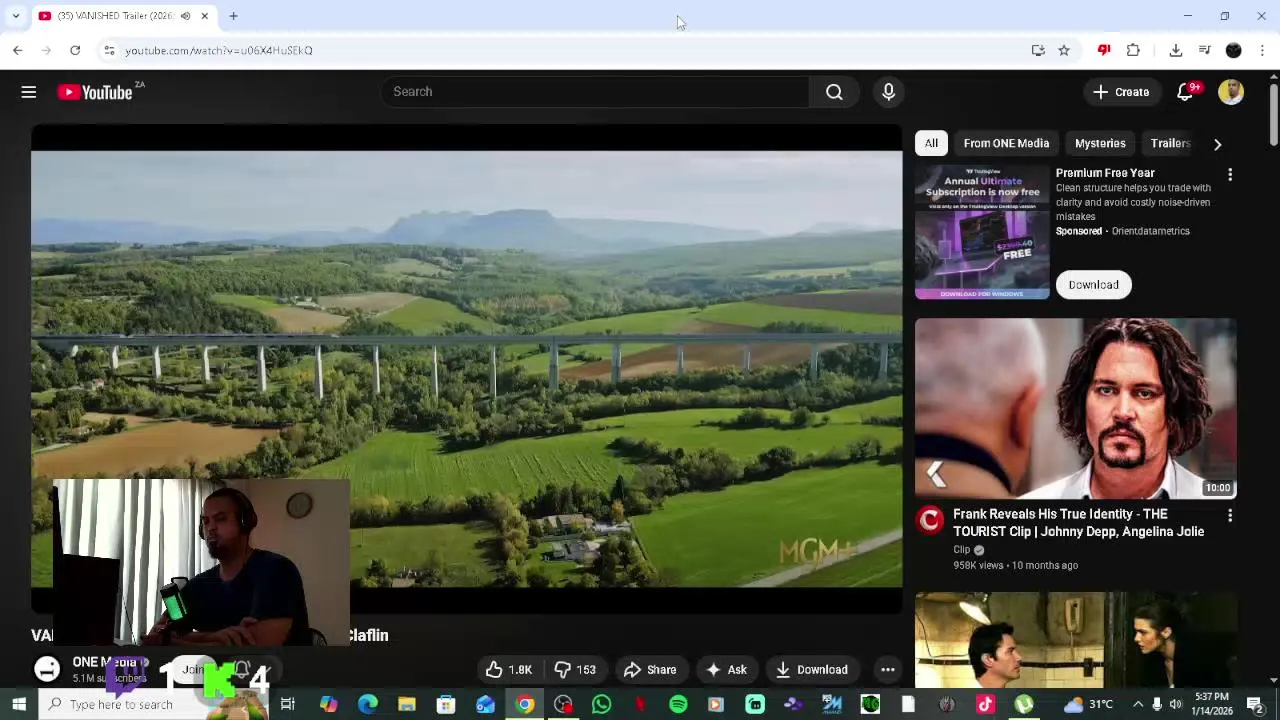Go back with the browser back arrow
Image resolution: width=1280 pixels, height=720 pixels.
tap(18, 50)
